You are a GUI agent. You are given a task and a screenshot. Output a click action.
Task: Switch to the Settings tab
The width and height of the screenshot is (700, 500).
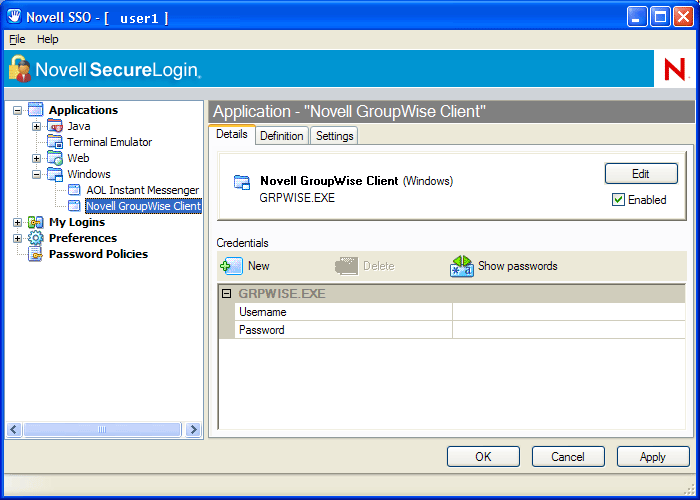tap(334, 136)
